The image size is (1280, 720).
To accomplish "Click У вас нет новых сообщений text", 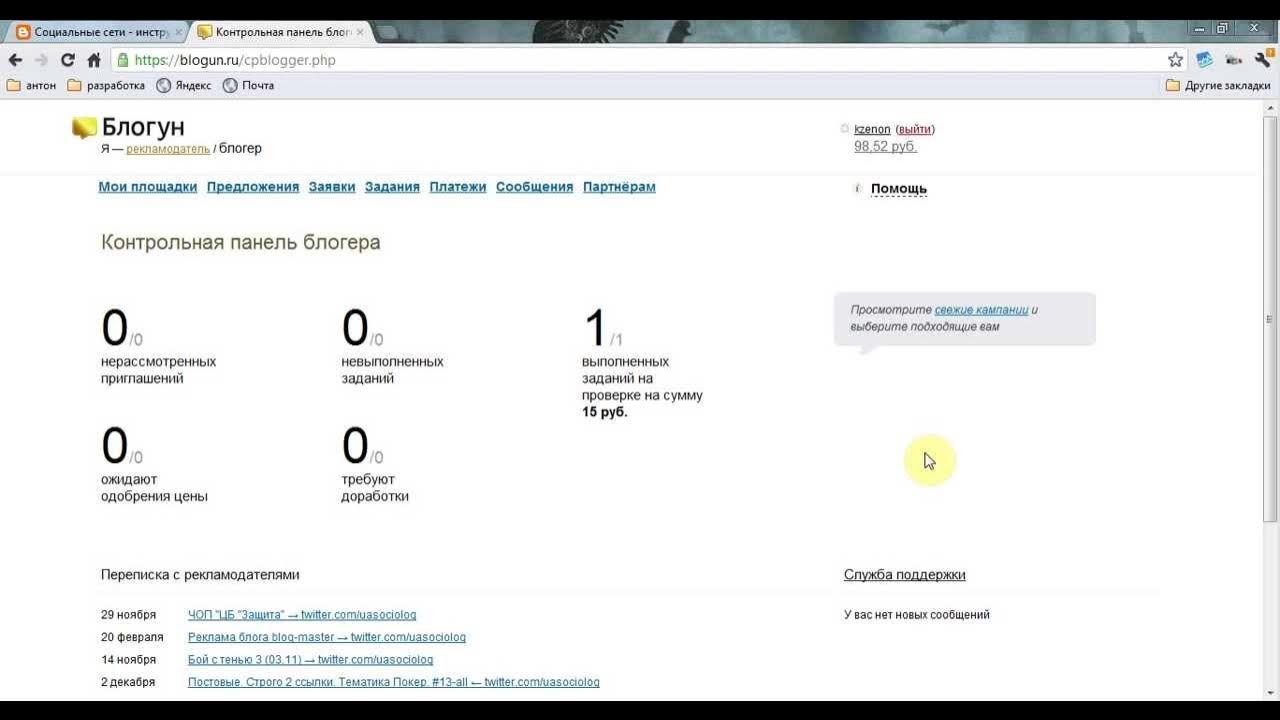I will tap(917, 615).
